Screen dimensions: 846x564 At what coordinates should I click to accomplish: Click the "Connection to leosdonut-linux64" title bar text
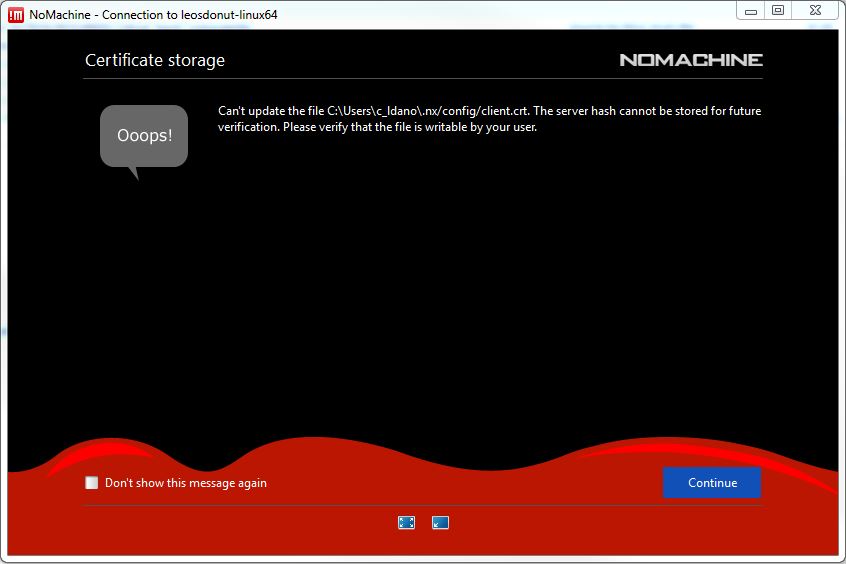189,15
